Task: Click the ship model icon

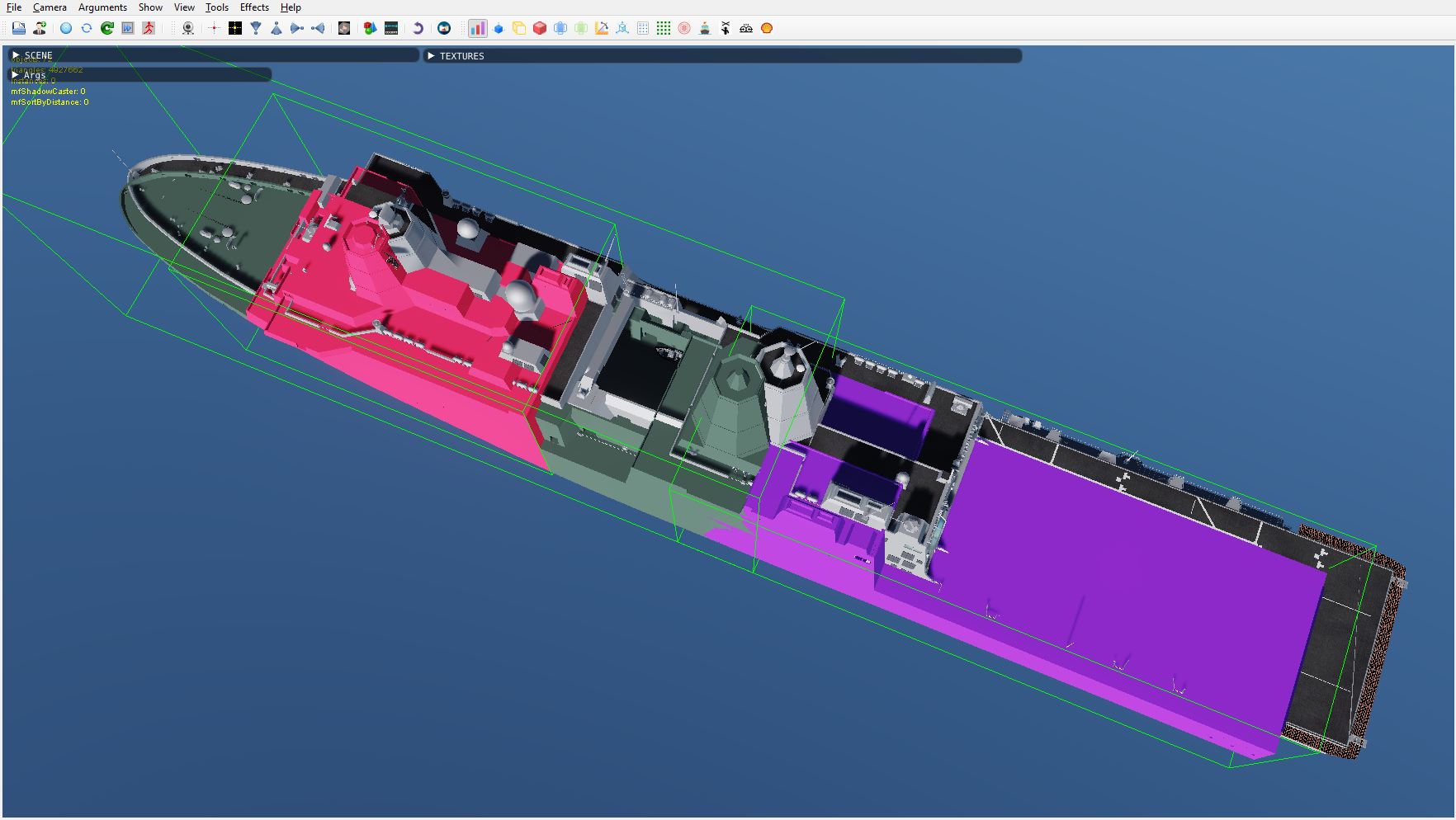Action: coord(705,28)
